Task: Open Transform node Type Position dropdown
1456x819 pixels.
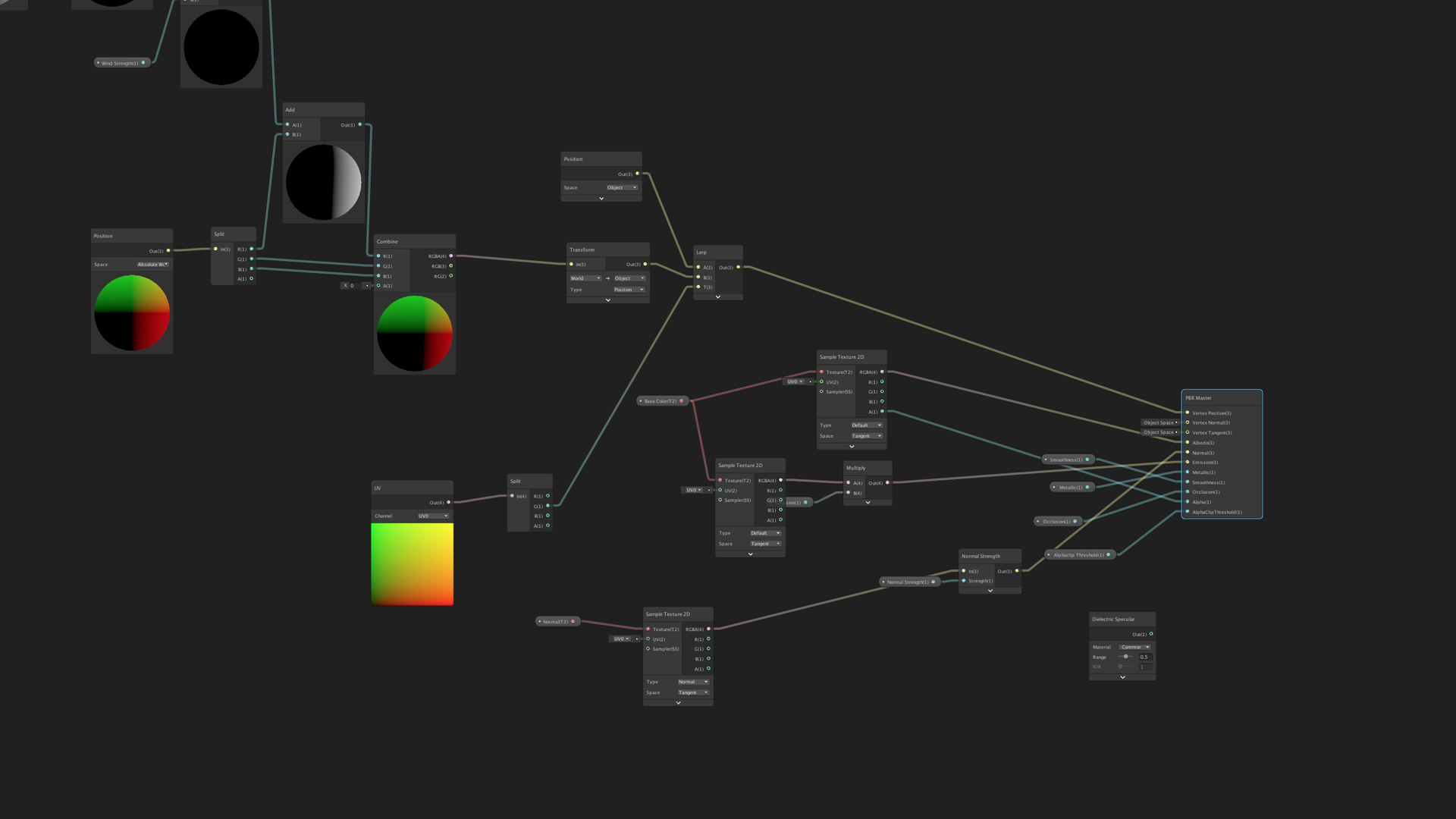Action: point(629,290)
